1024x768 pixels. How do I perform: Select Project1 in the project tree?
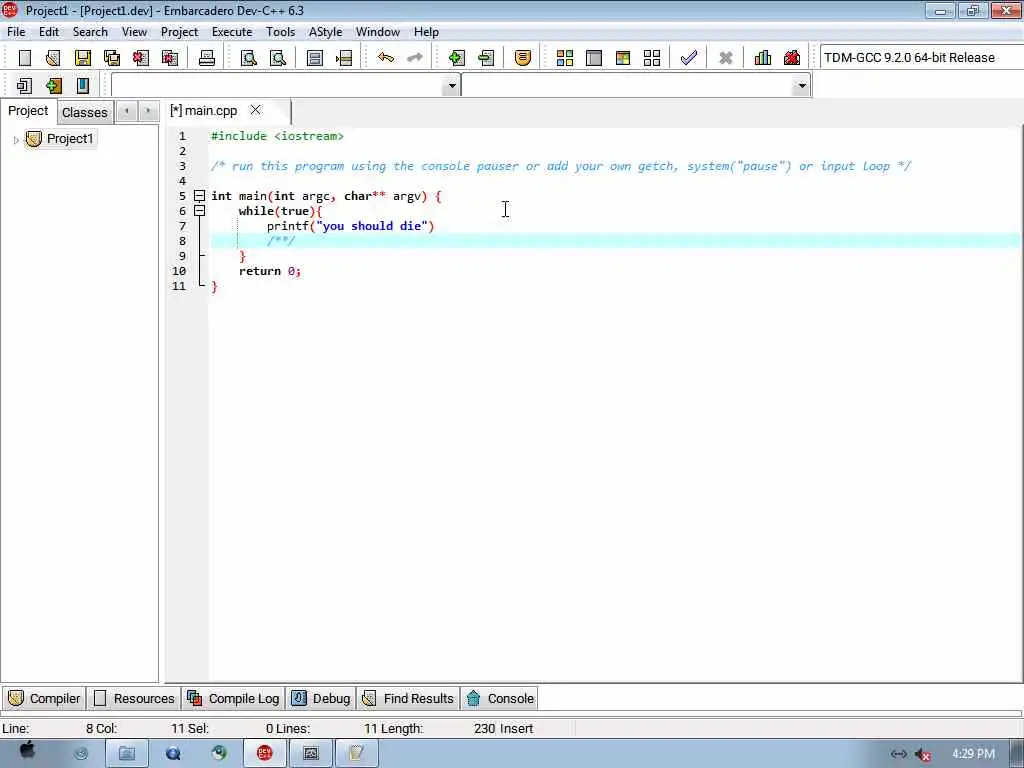[70, 139]
